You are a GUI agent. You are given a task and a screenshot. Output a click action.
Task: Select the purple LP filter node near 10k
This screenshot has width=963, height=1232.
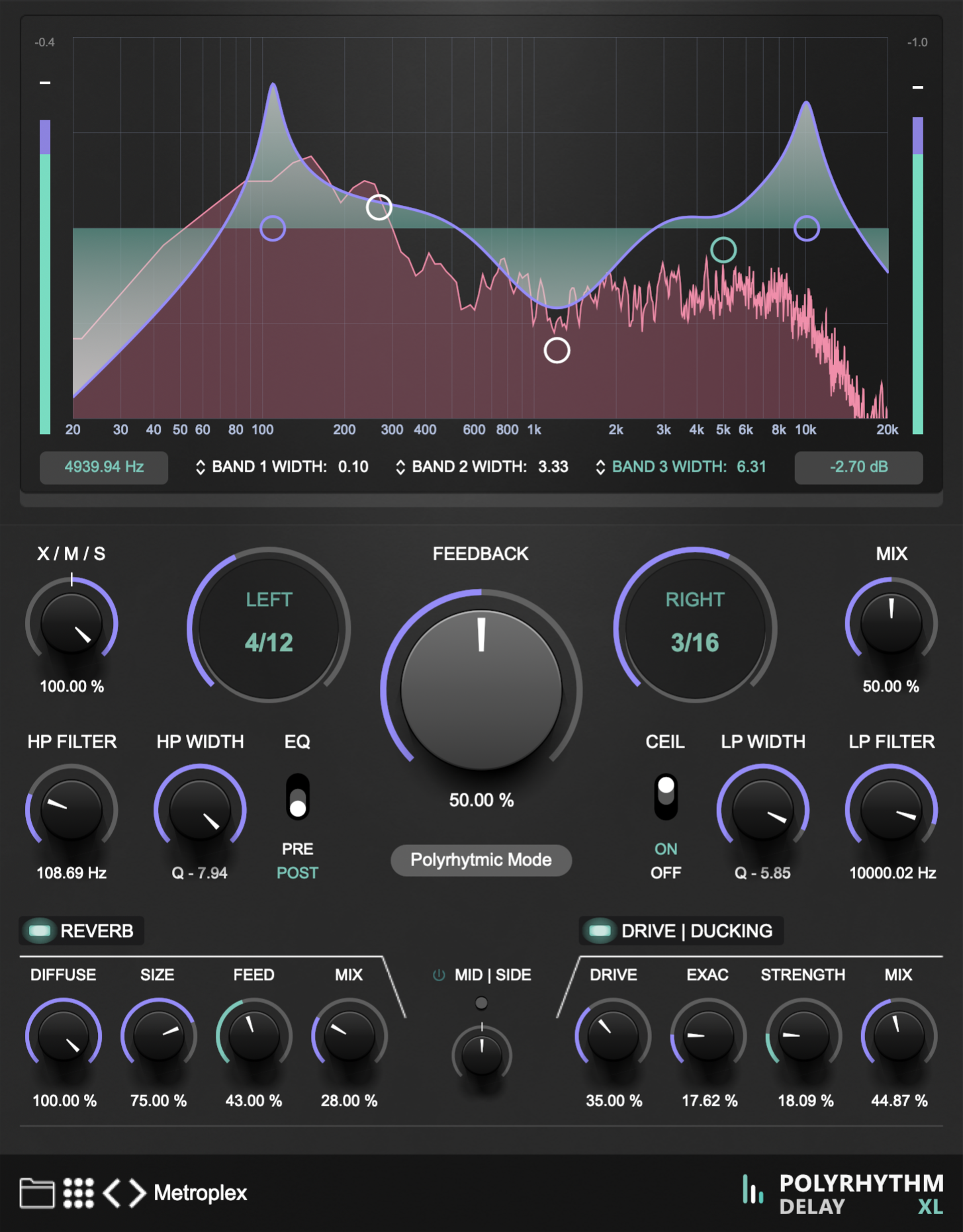coord(807,228)
